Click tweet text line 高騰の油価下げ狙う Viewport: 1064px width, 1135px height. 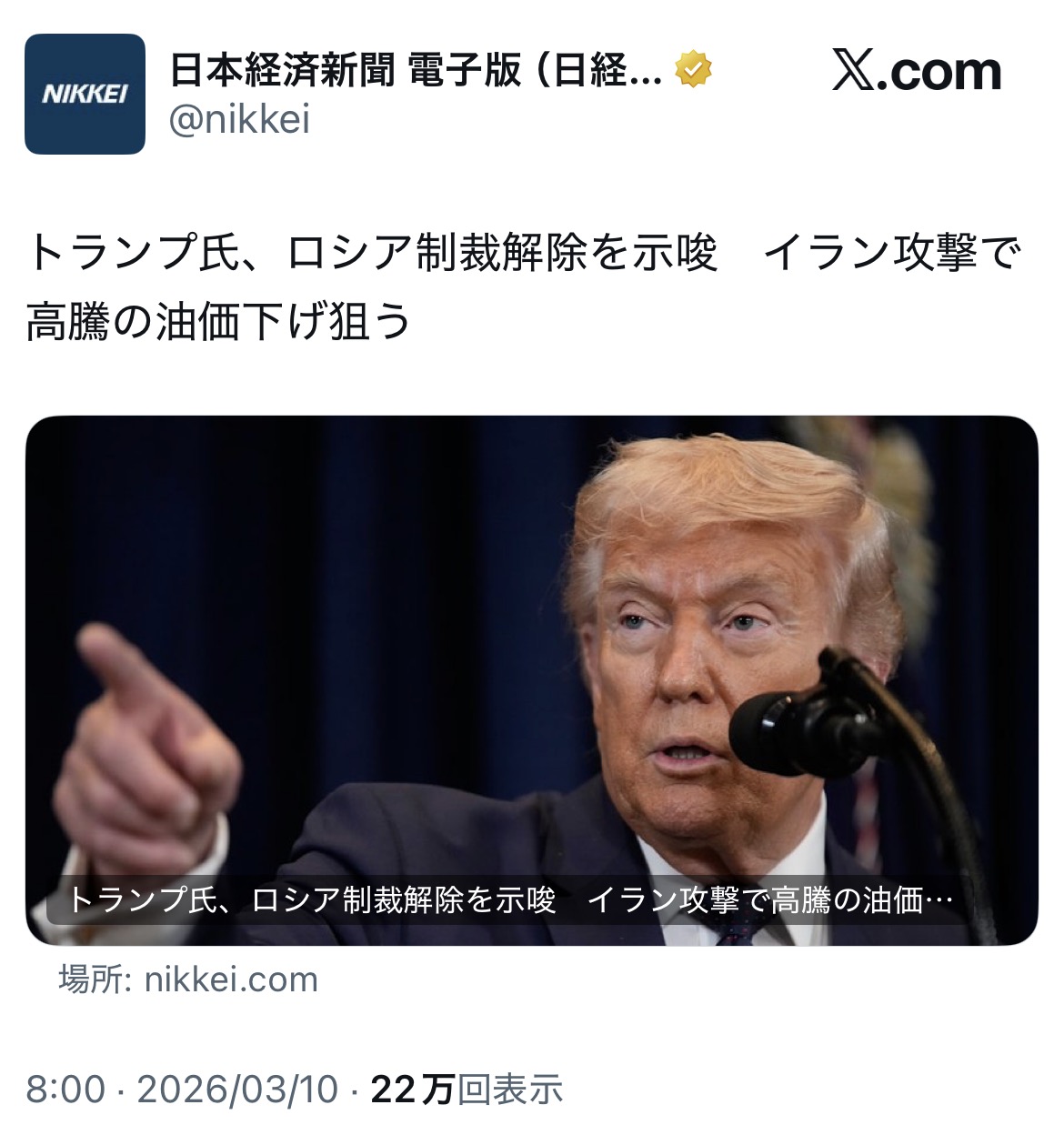click(219, 321)
